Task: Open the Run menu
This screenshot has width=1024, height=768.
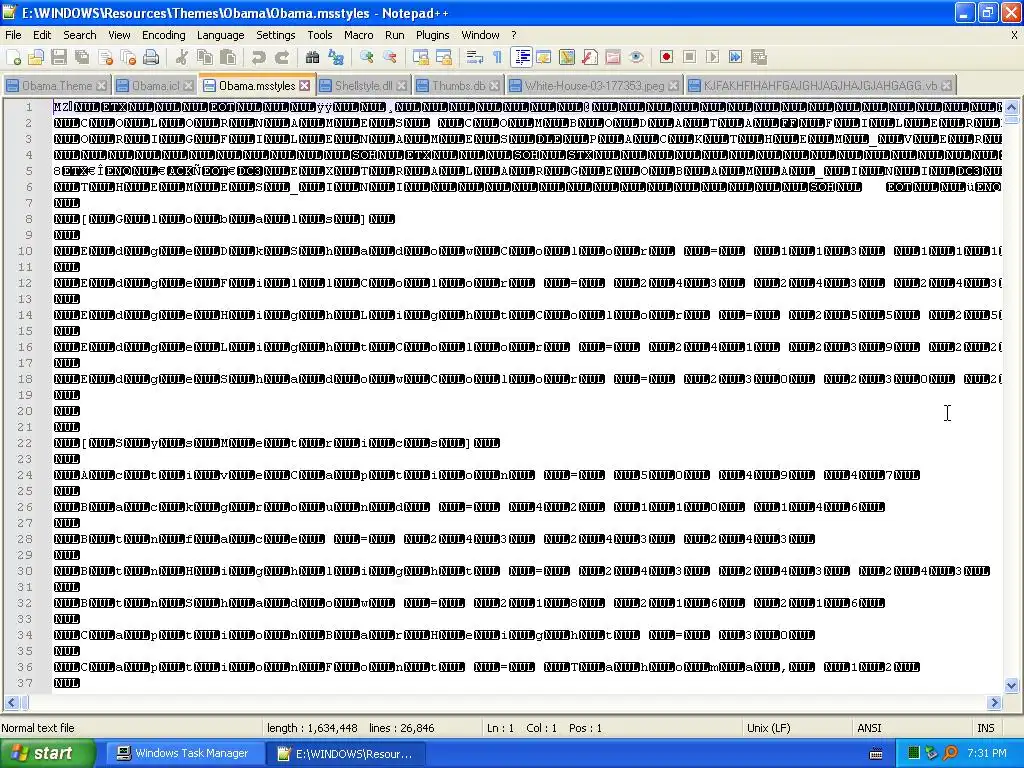Action: [394, 35]
